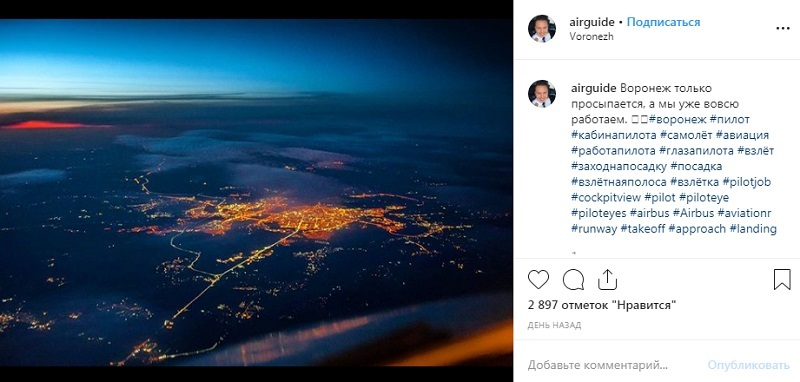Image resolution: width=800 pixels, height=382 pixels.
Task: Follow airguide via Подписаться link
Action: coord(663,22)
